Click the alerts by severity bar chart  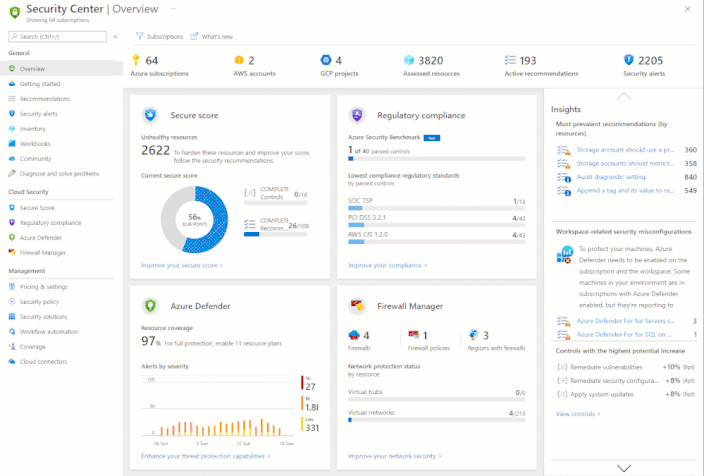218,409
